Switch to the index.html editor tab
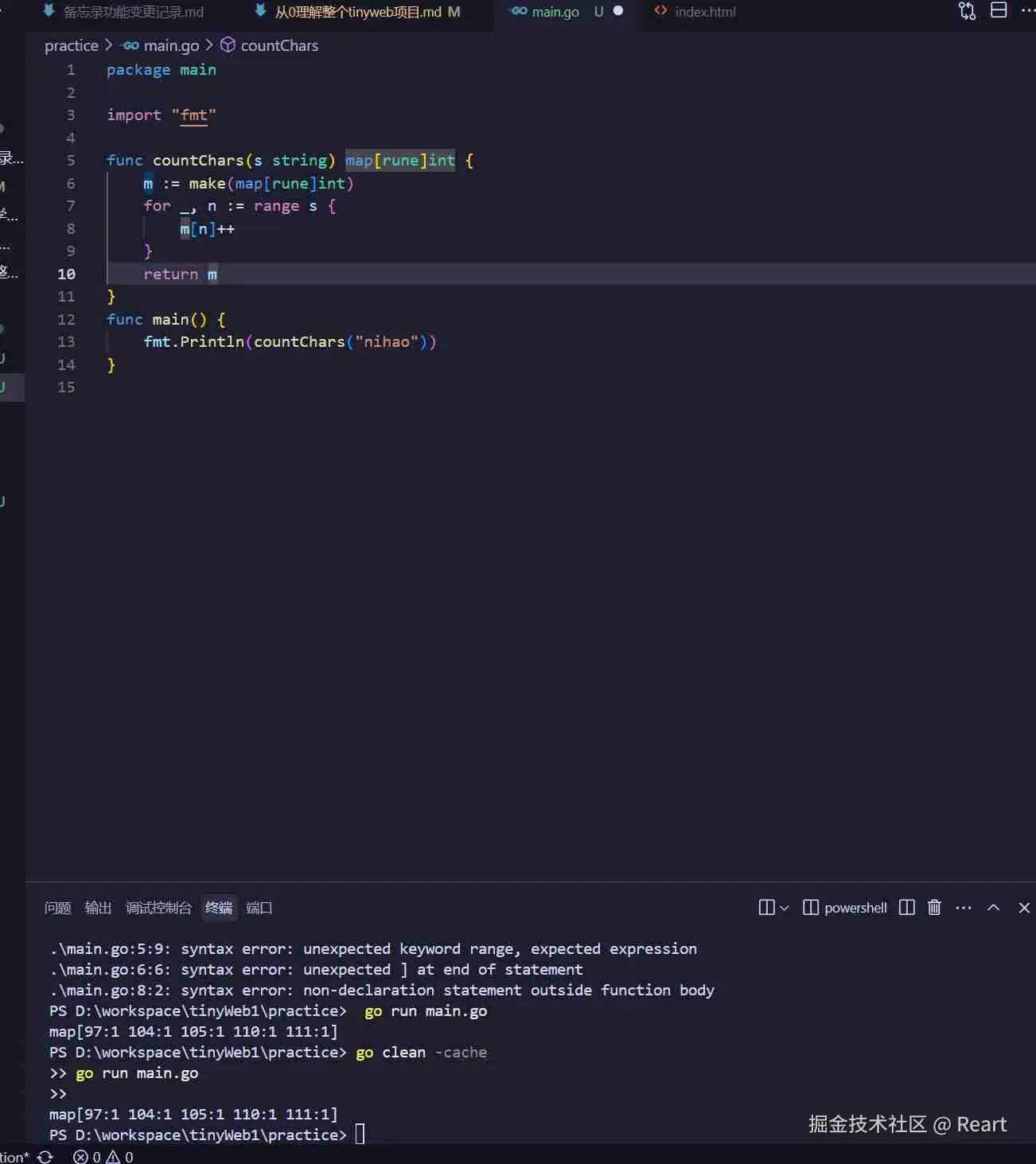 pos(705,12)
